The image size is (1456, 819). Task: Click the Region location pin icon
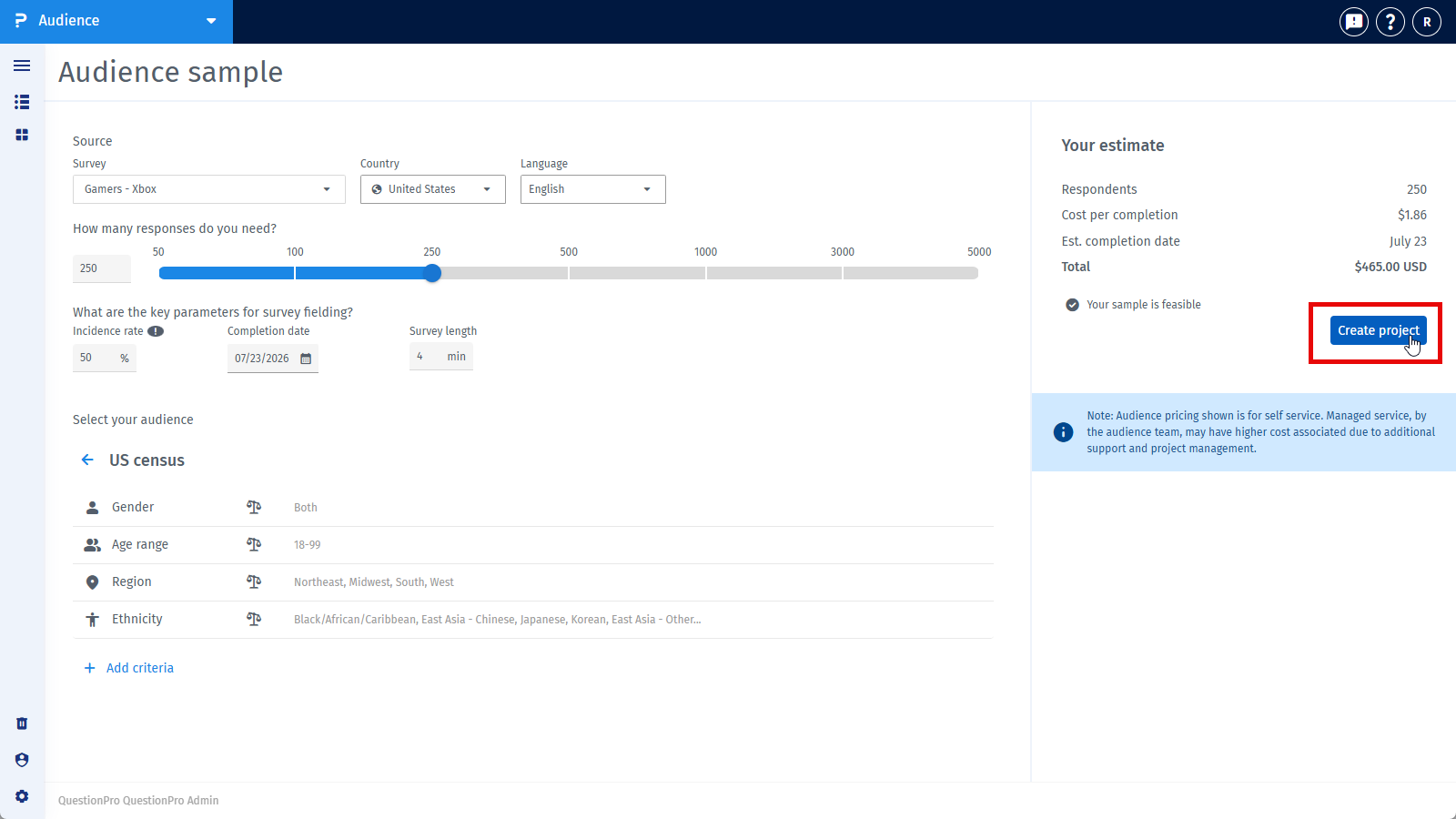pyautogui.click(x=92, y=582)
